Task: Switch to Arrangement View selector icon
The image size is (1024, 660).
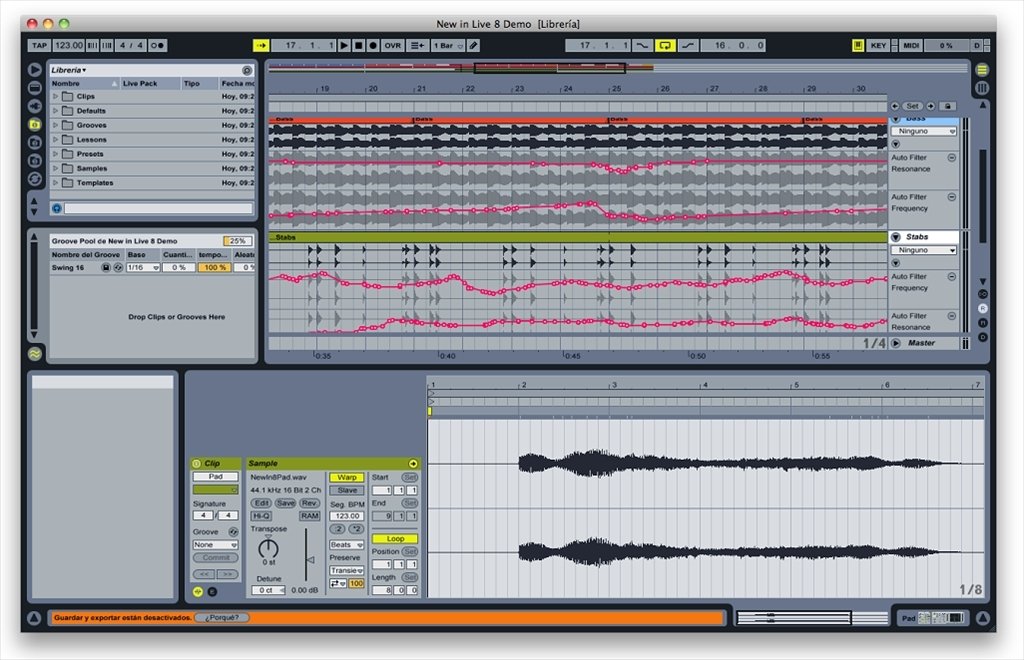Action: pos(982,70)
